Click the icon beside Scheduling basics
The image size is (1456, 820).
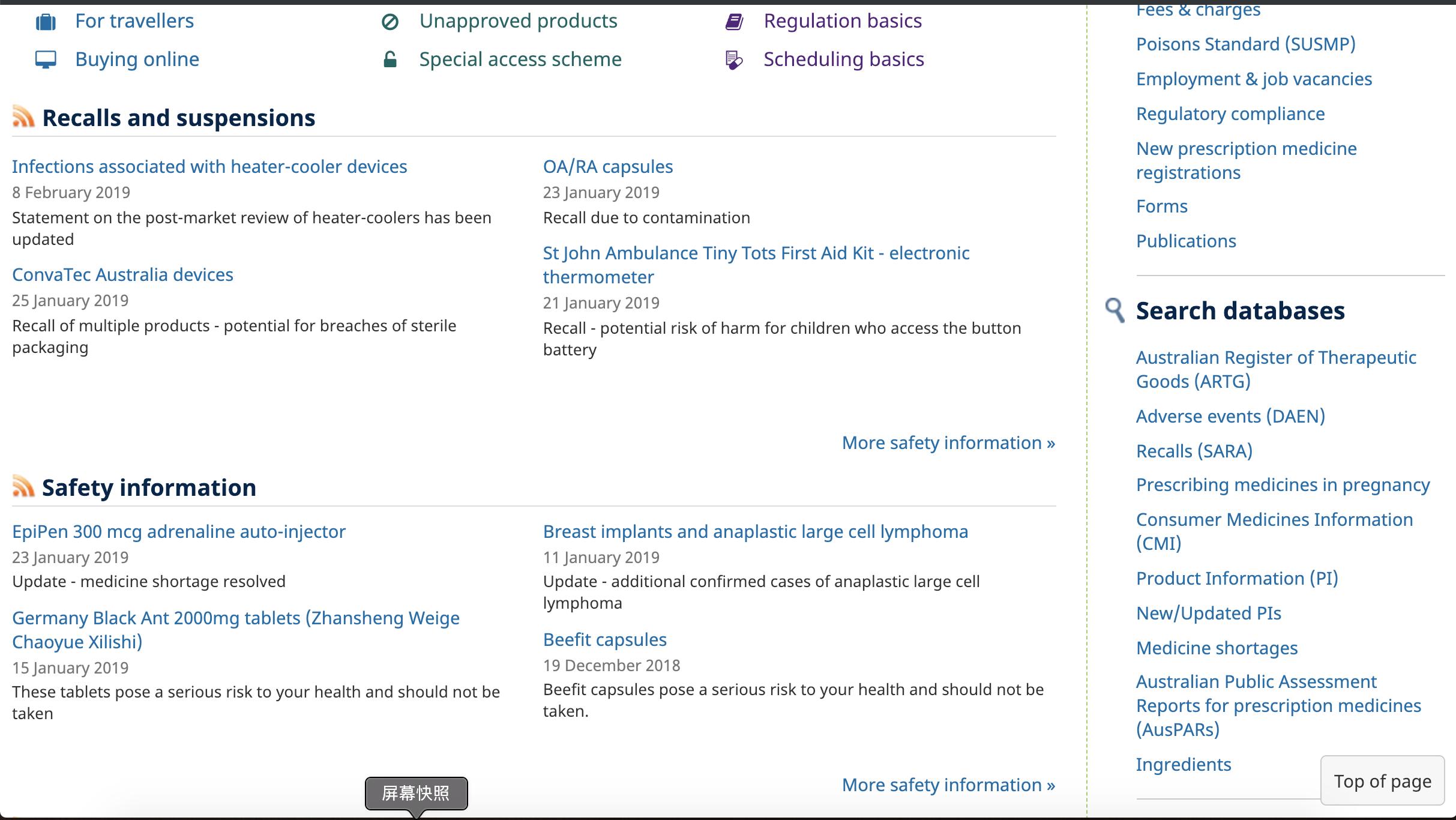(x=734, y=59)
